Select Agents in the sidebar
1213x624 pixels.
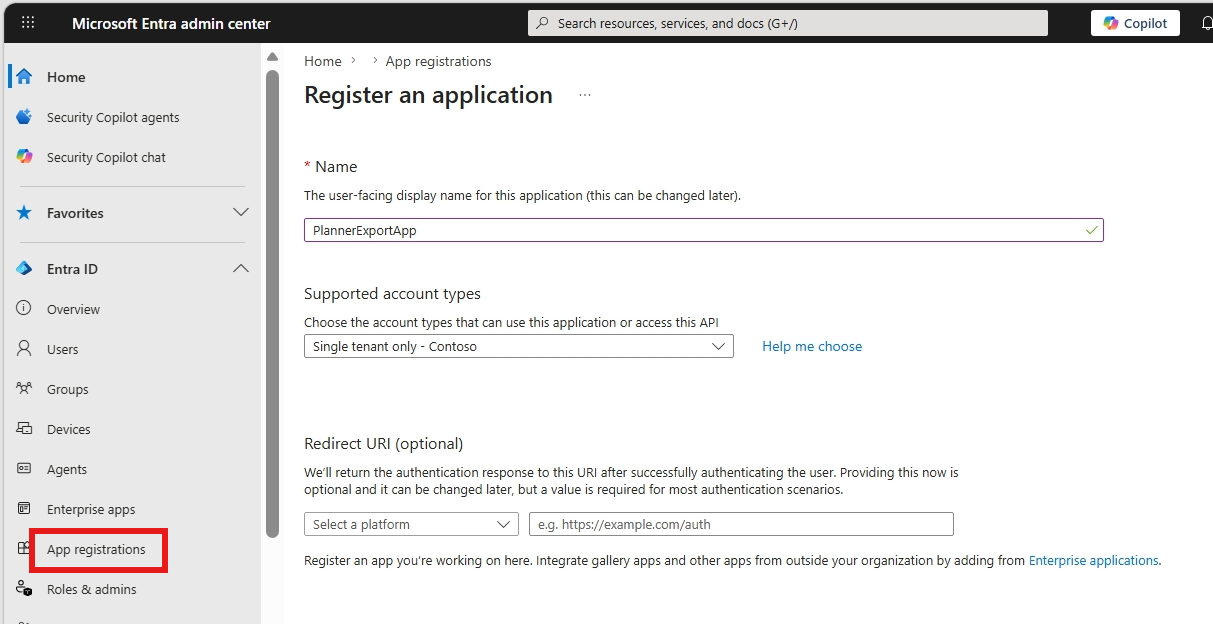click(x=67, y=469)
